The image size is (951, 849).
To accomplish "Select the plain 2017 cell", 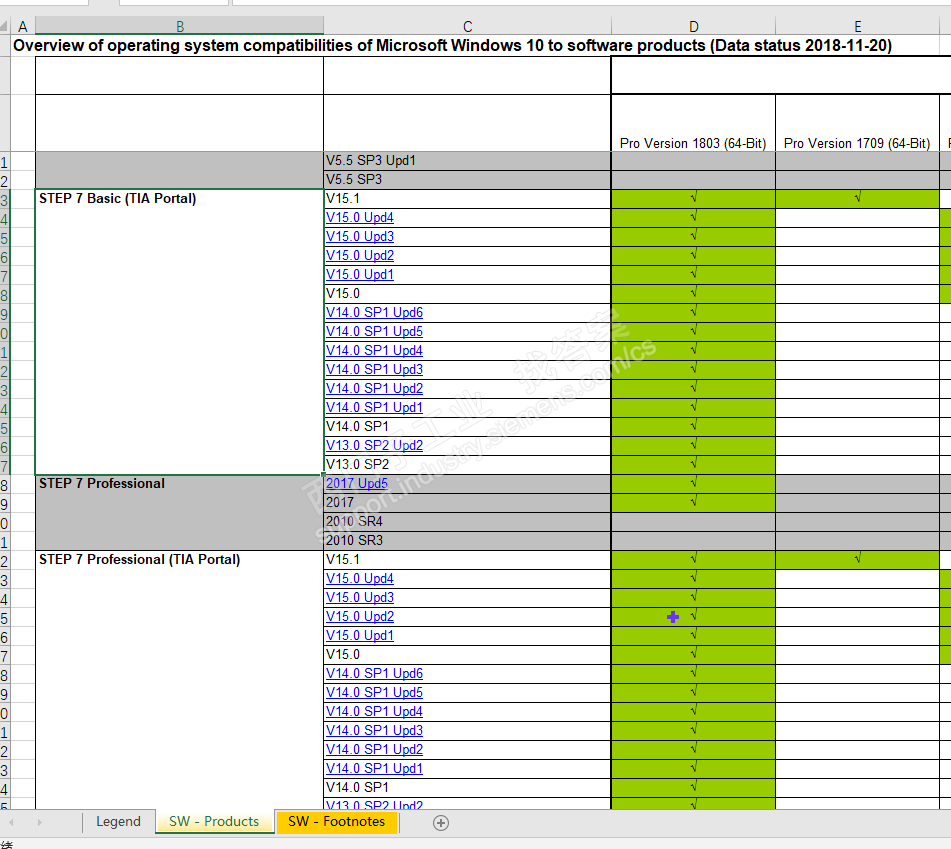I will point(467,502).
